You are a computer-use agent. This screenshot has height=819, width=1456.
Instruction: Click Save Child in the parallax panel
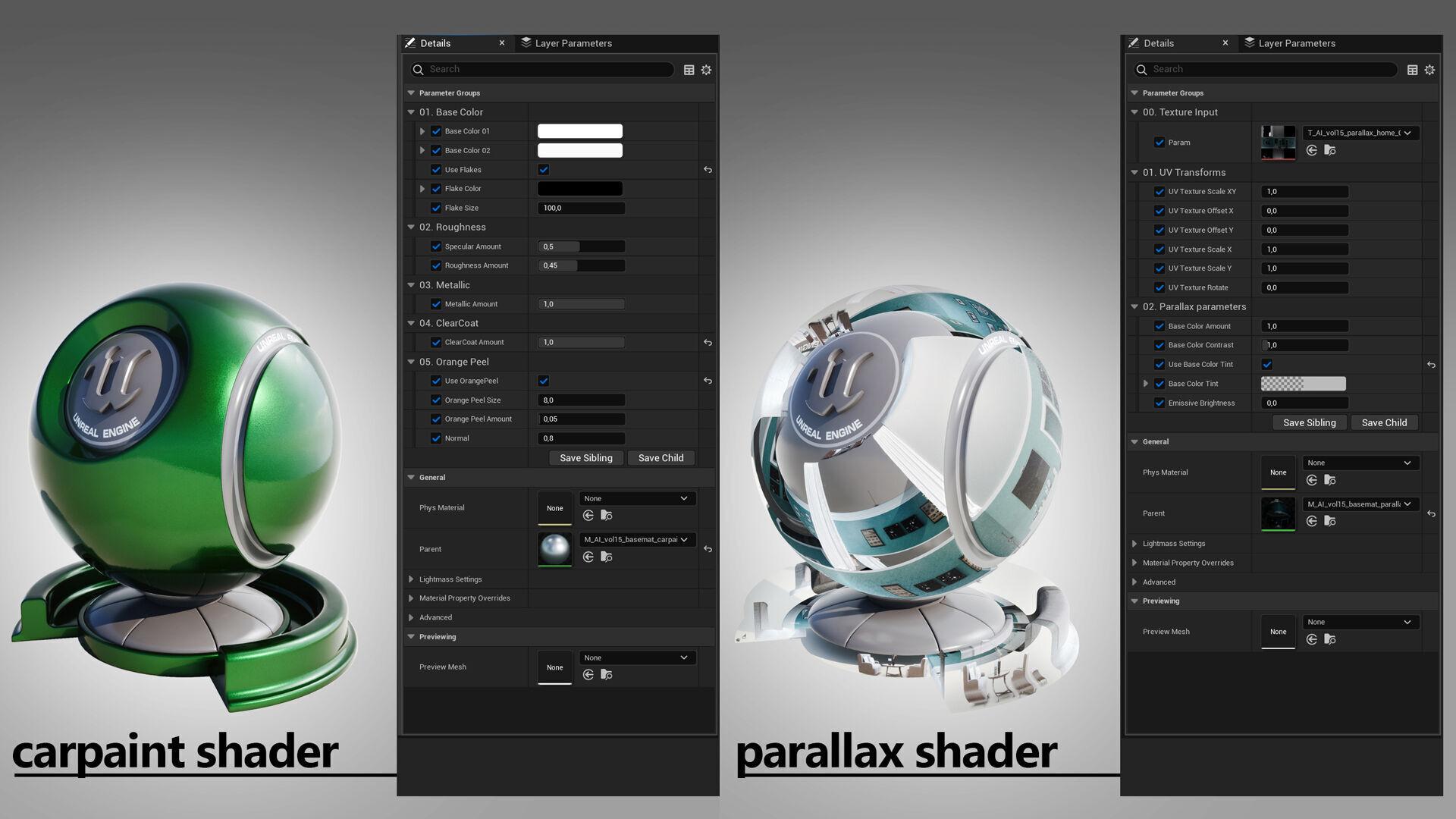[1384, 423]
